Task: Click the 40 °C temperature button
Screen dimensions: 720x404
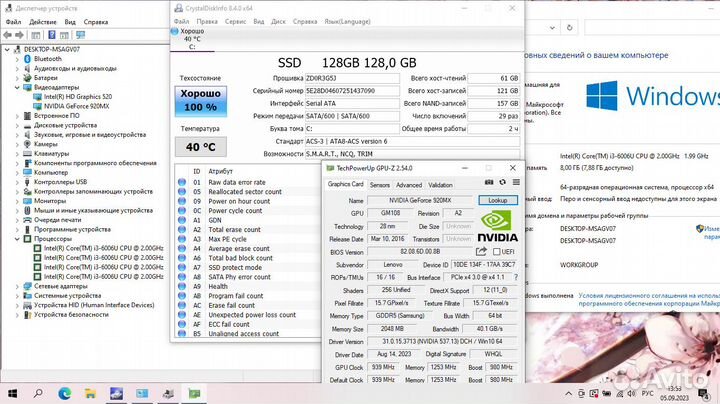Action: (x=201, y=147)
